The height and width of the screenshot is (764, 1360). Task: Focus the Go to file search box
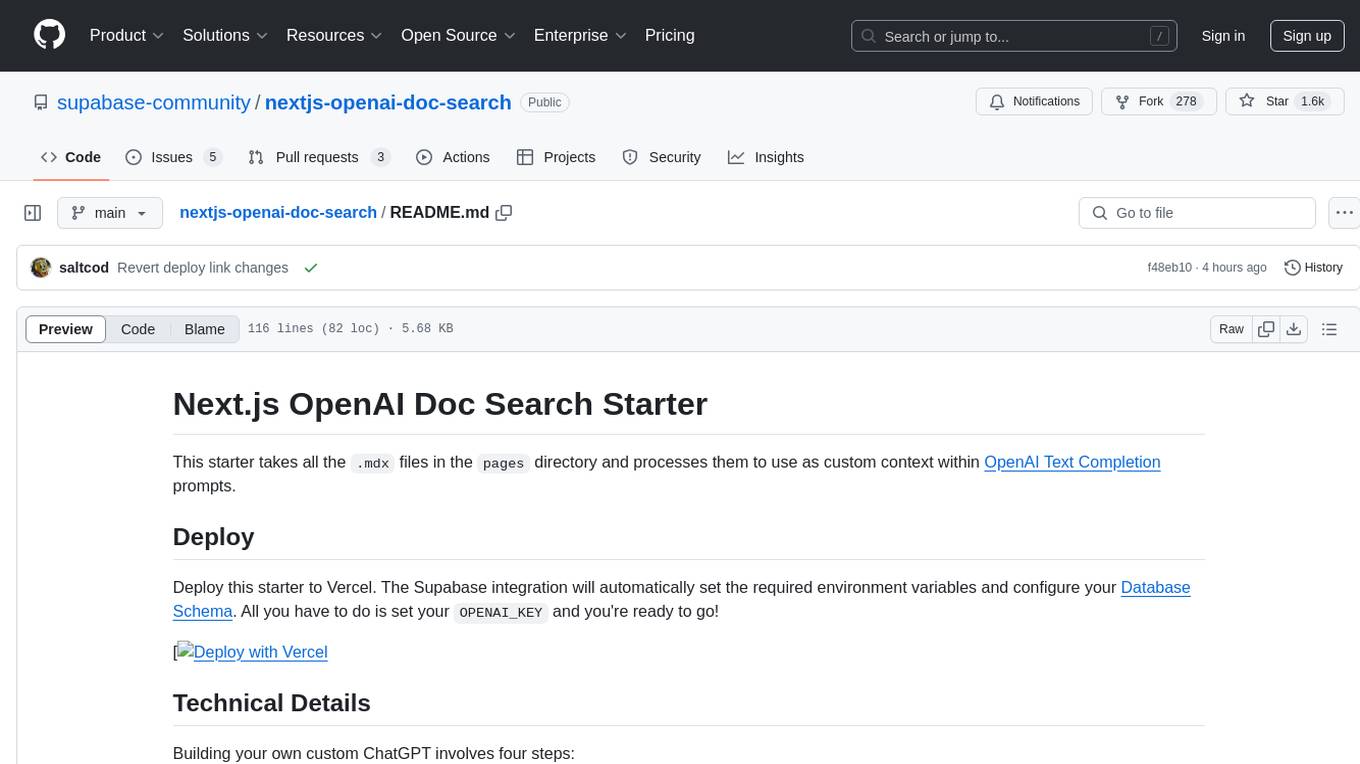coord(1197,213)
